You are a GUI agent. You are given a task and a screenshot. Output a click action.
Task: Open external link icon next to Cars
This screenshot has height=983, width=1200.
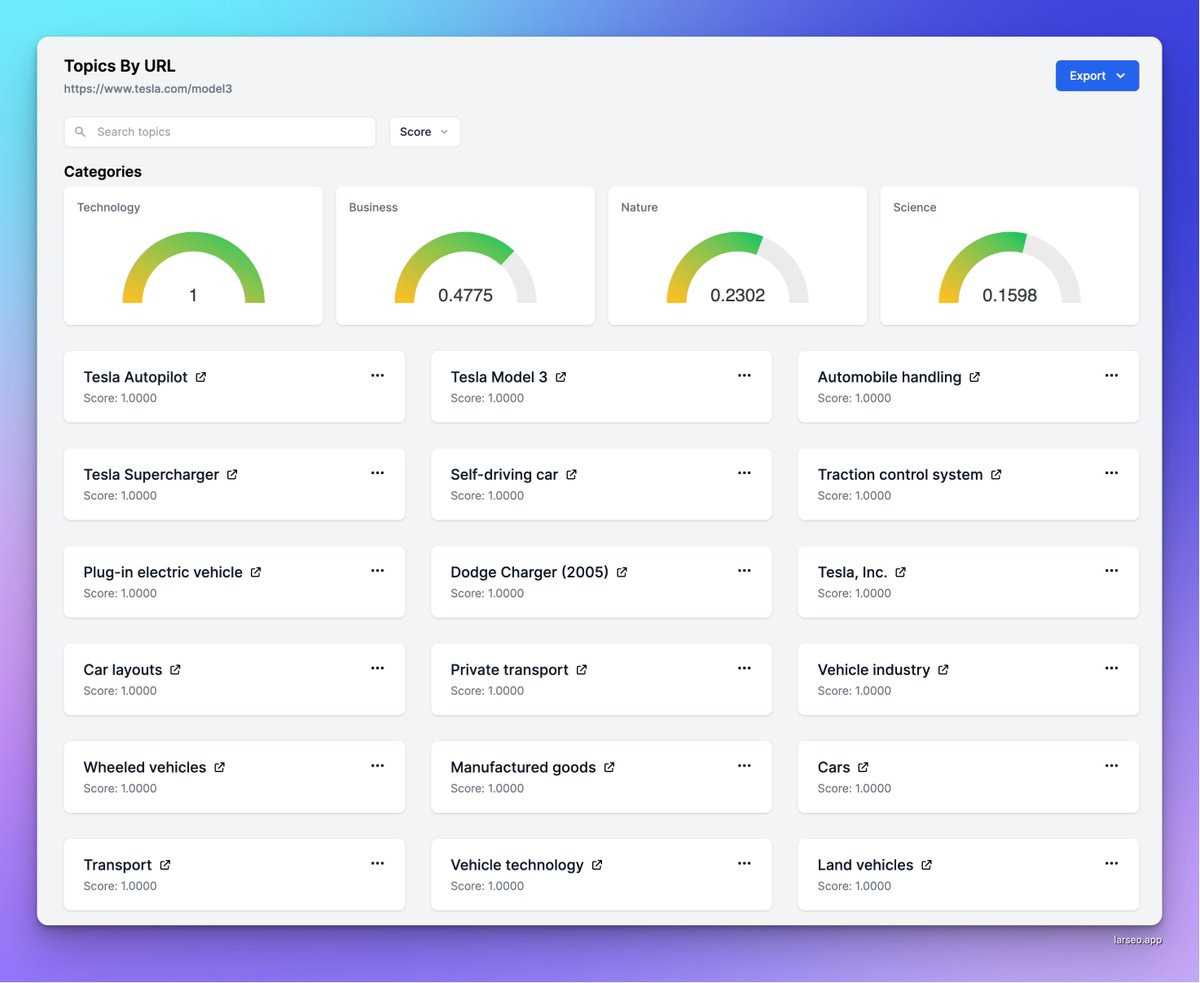point(863,767)
